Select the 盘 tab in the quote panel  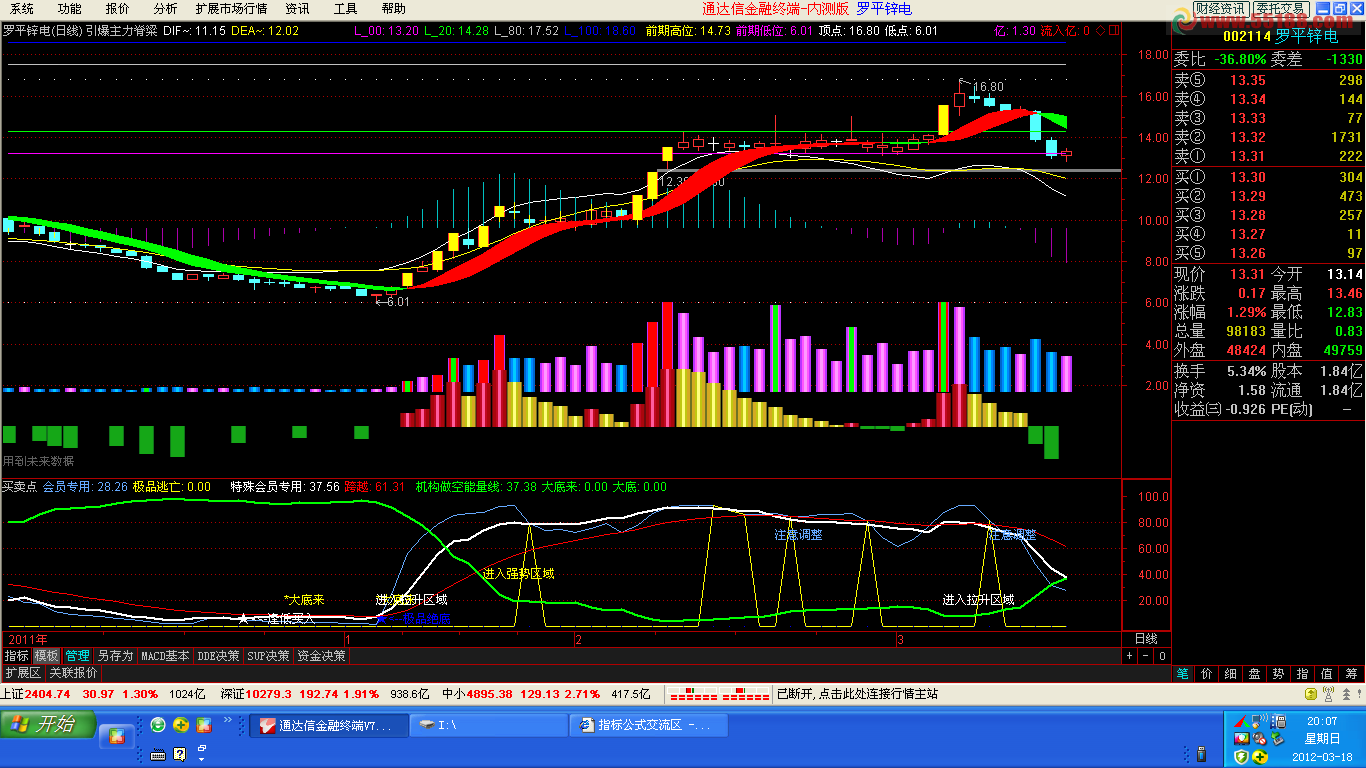1255,674
